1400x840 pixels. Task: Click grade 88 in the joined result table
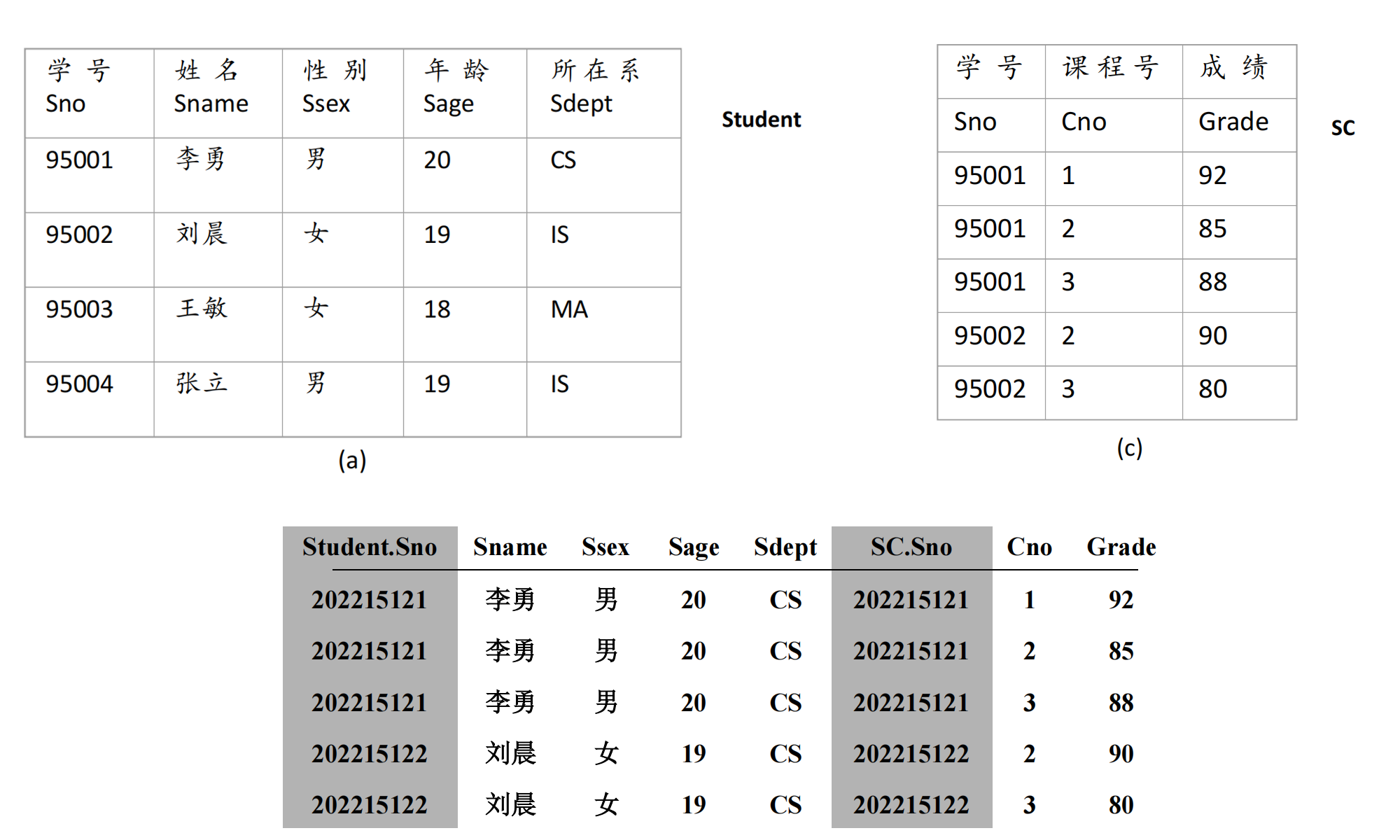tap(1121, 703)
